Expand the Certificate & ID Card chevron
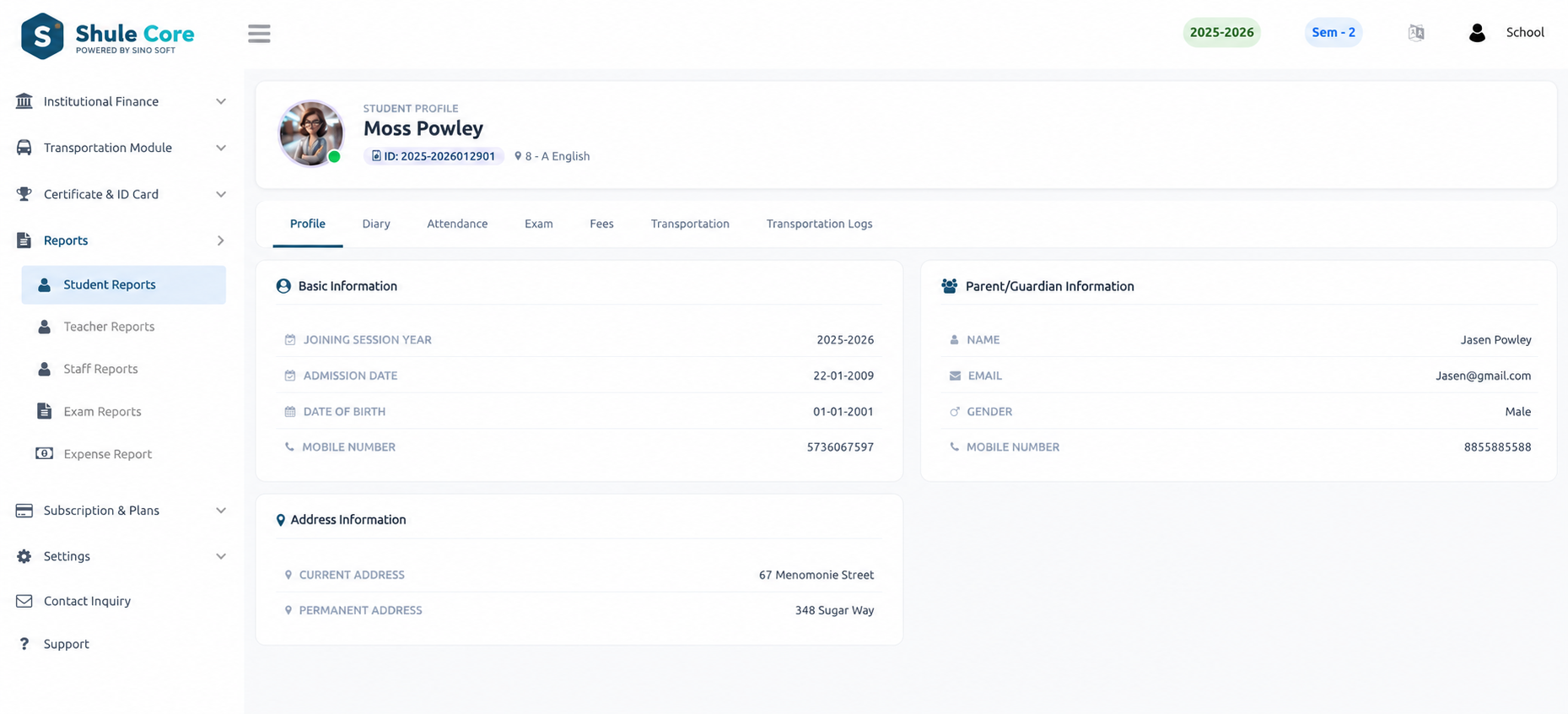 [x=221, y=194]
